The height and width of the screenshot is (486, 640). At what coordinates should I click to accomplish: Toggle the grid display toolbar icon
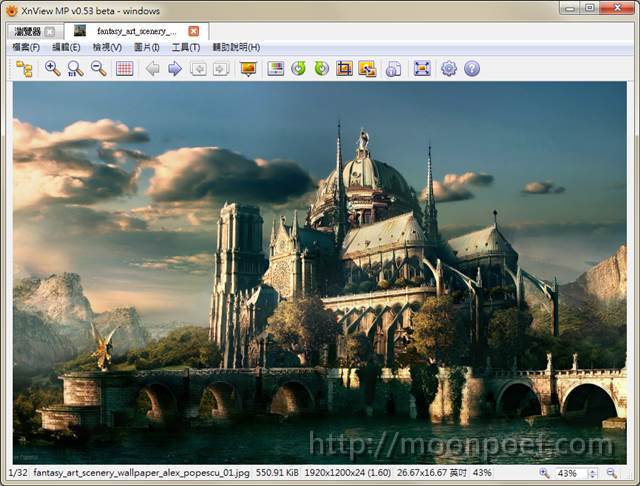click(x=125, y=69)
